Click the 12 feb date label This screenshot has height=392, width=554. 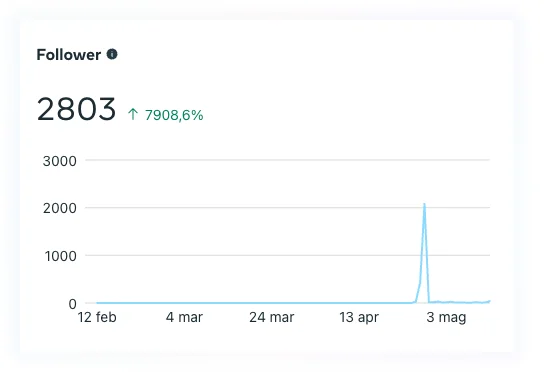click(x=97, y=317)
